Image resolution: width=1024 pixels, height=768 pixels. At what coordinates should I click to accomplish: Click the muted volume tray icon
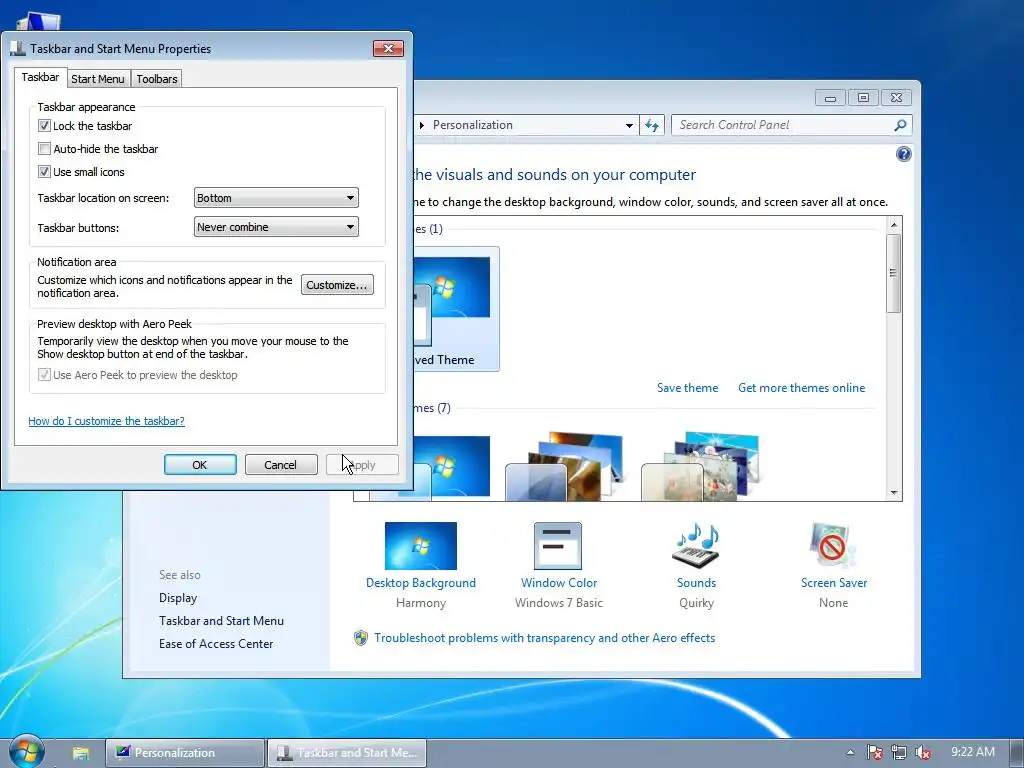coord(923,753)
